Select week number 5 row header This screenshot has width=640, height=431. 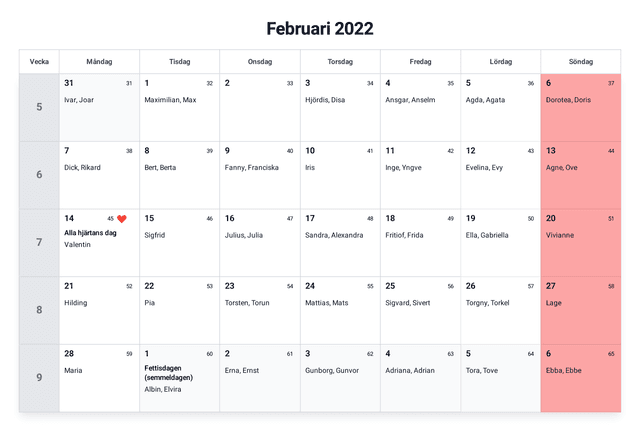coord(39,107)
